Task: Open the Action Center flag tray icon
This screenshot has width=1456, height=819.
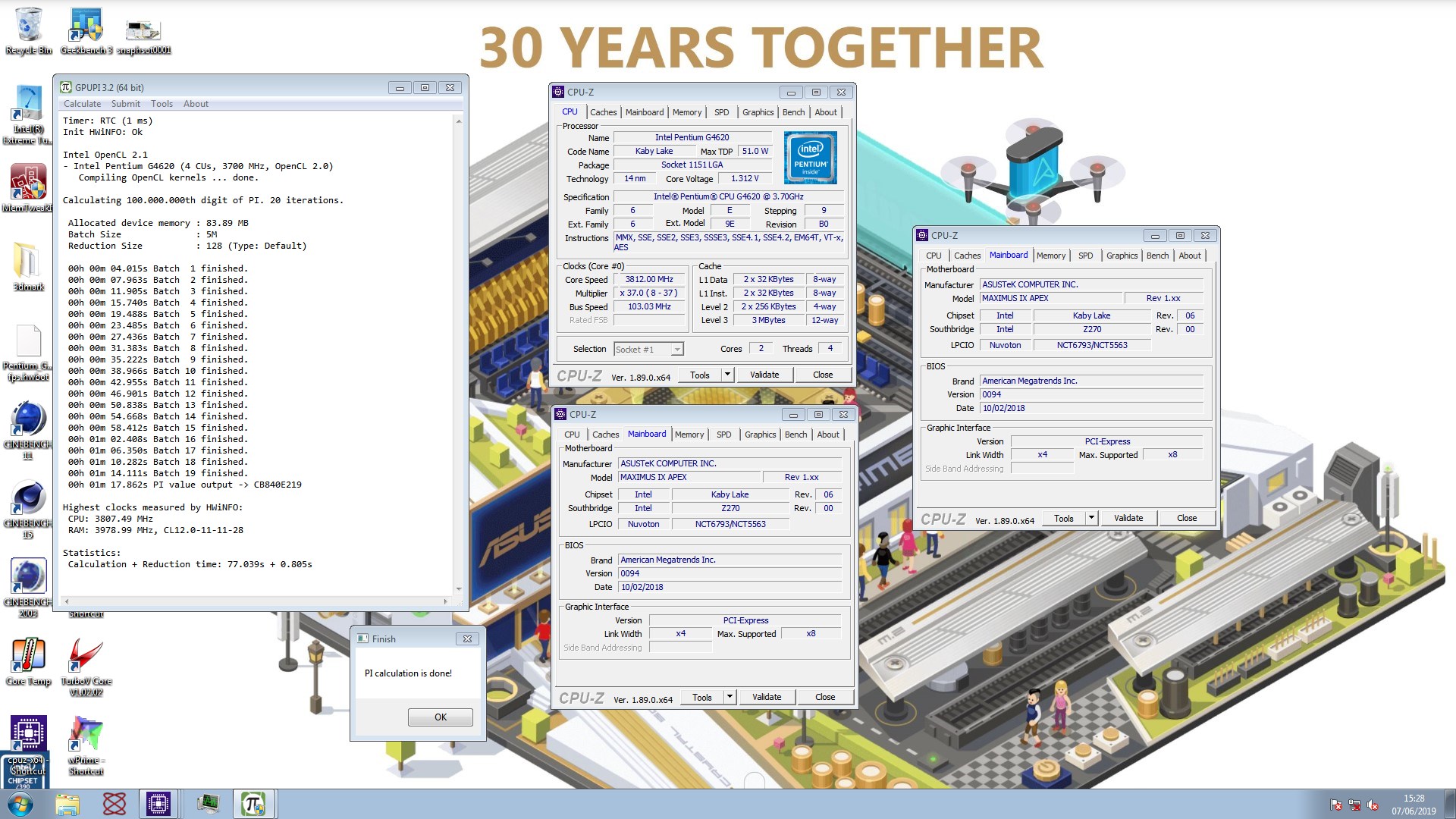Action: (1336, 805)
